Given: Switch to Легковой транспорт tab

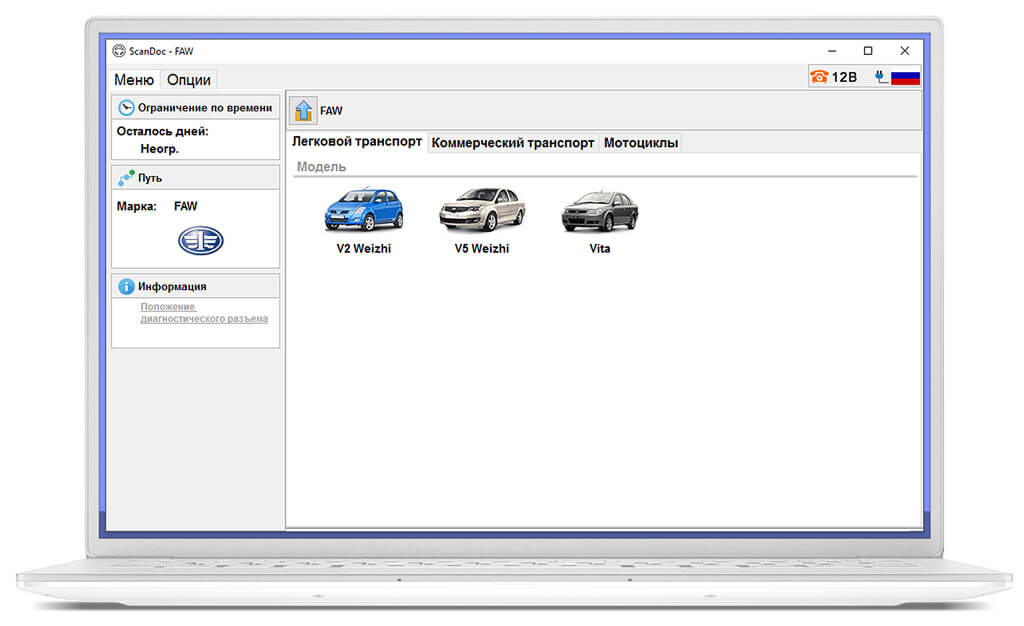Looking at the screenshot, I should point(357,142).
